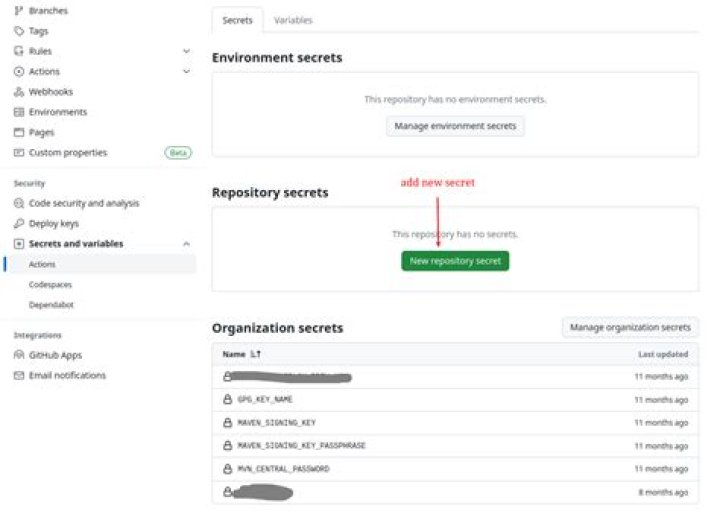
Task: Expand the Actions section chevron
Action: click(186, 72)
